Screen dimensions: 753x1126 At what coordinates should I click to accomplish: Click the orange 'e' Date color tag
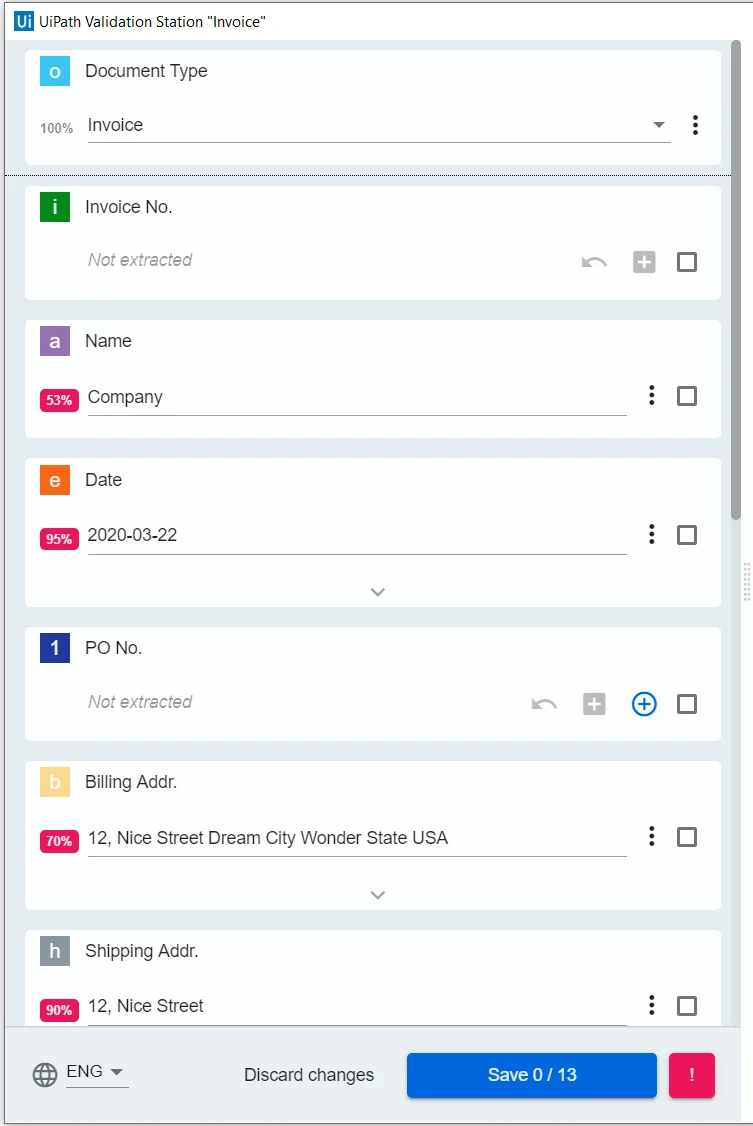coord(55,480)
